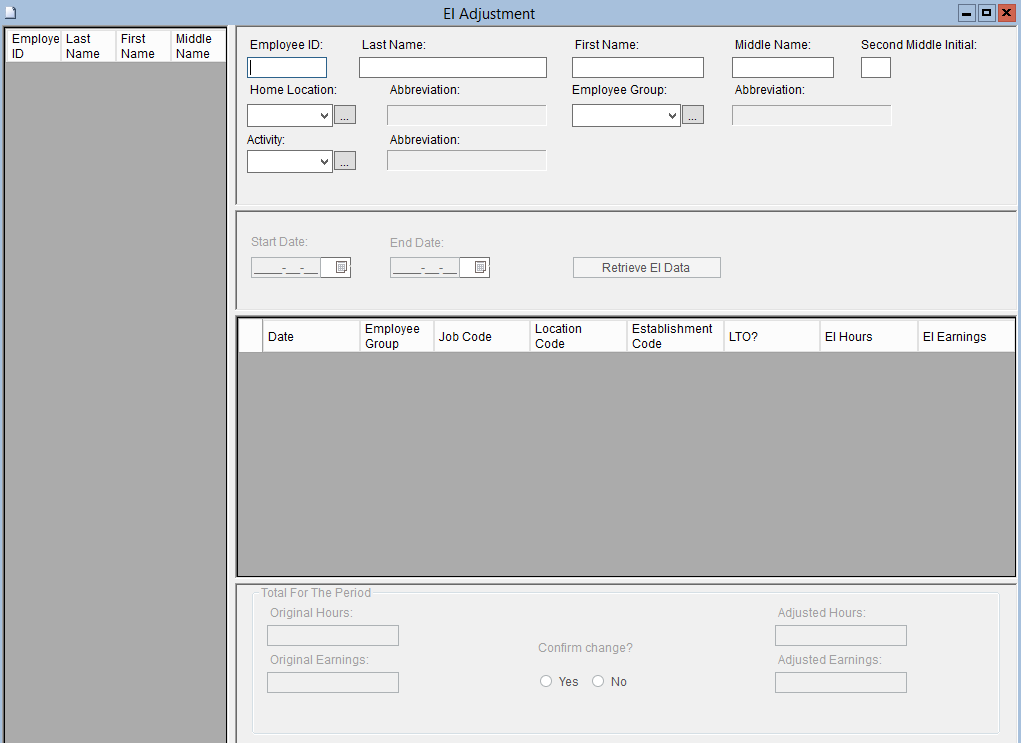Click the EI Earnings column header
Image resolution: width=1021 pixels, height=743 pixels.
click(x=965, y=337)
